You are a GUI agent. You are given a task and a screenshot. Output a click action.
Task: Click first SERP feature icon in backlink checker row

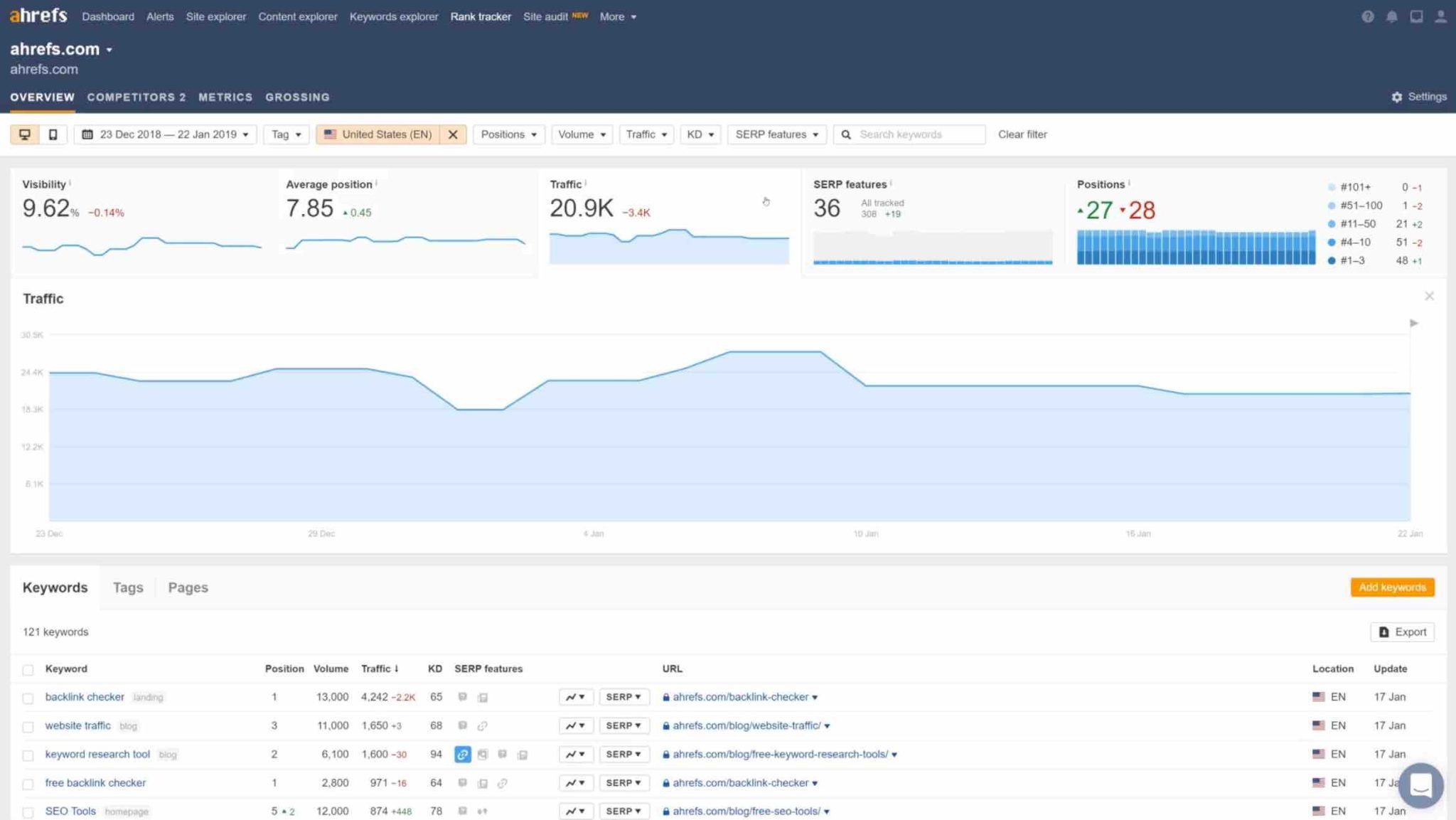tap(463, 697)
